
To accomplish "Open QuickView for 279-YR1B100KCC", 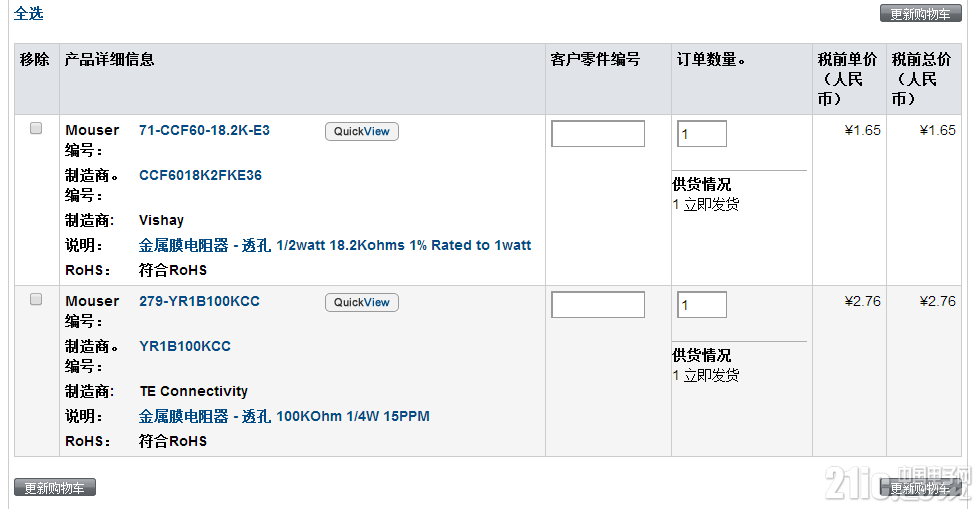I will point(362,302).
